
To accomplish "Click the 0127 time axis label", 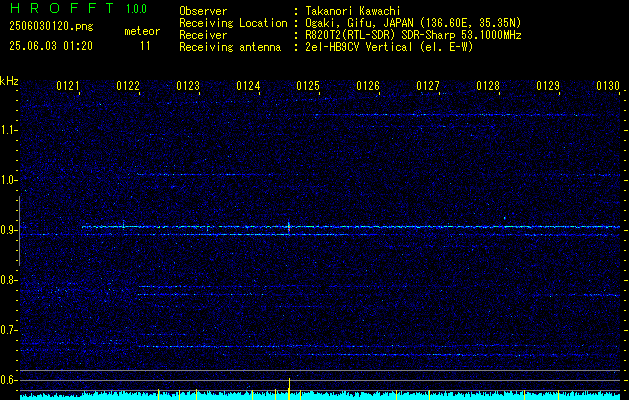I will click(x=428, y=86).
